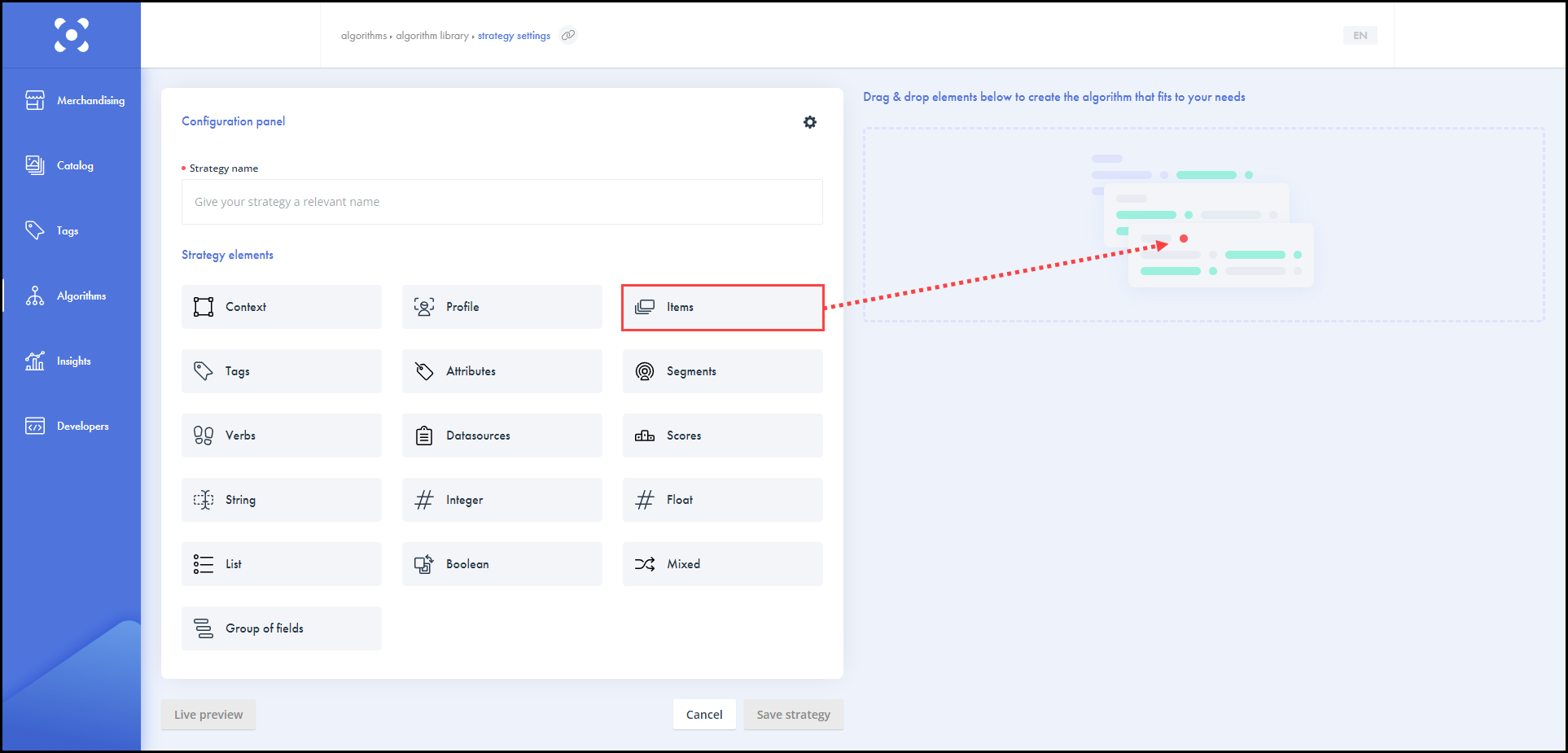This screenshot has height=753, width=1568.
Task: Go to Catalog menu label
Action: [75, 165]
